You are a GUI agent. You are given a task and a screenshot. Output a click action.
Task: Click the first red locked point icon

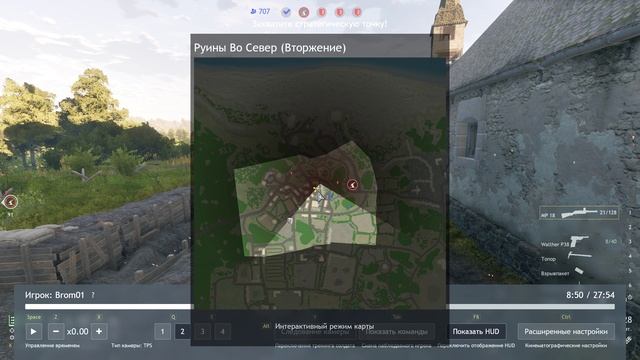[322, 12]
